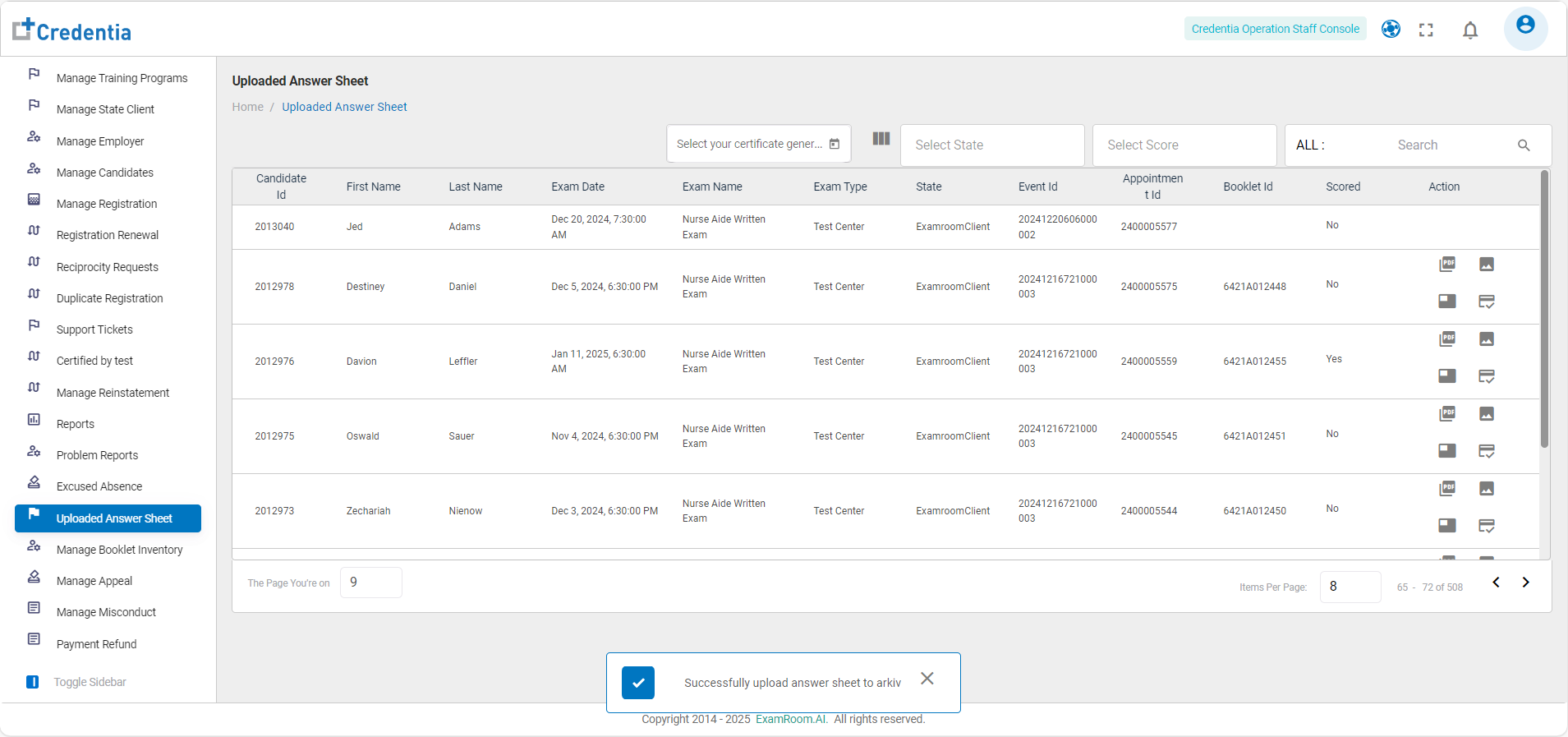Enter fullscreen mode via header icon
Screen dimensions: 1568x737
pos(1426,30)
